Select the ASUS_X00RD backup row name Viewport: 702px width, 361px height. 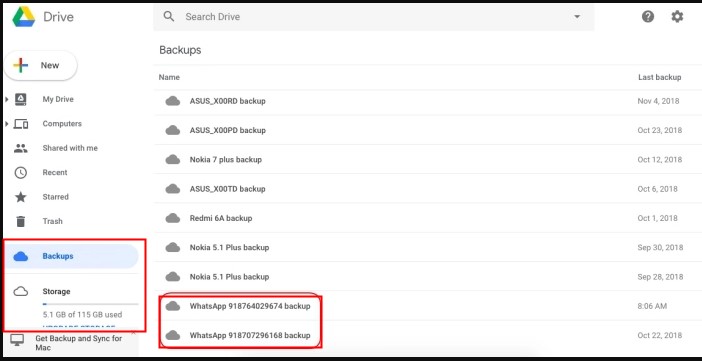227,101
